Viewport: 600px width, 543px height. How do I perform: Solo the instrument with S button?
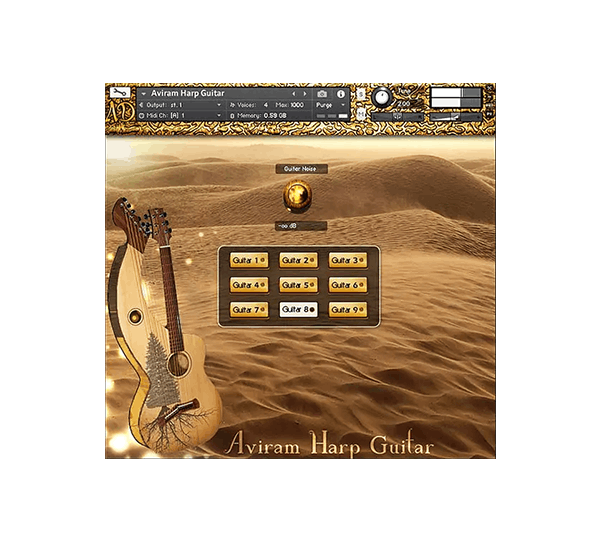(x=361, y=94)
